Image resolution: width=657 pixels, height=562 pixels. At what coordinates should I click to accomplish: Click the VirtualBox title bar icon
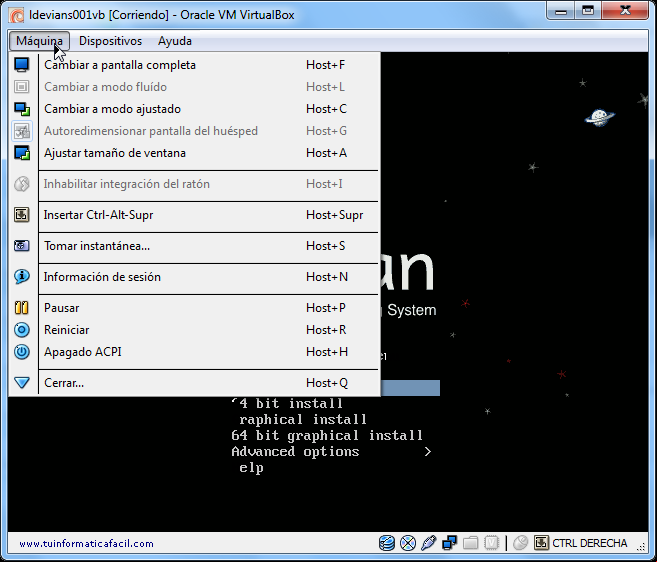(17, 16)
